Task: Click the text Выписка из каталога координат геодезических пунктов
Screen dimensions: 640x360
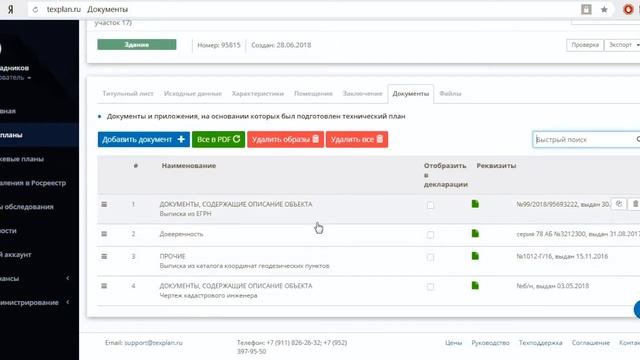Action: [244, 266]
